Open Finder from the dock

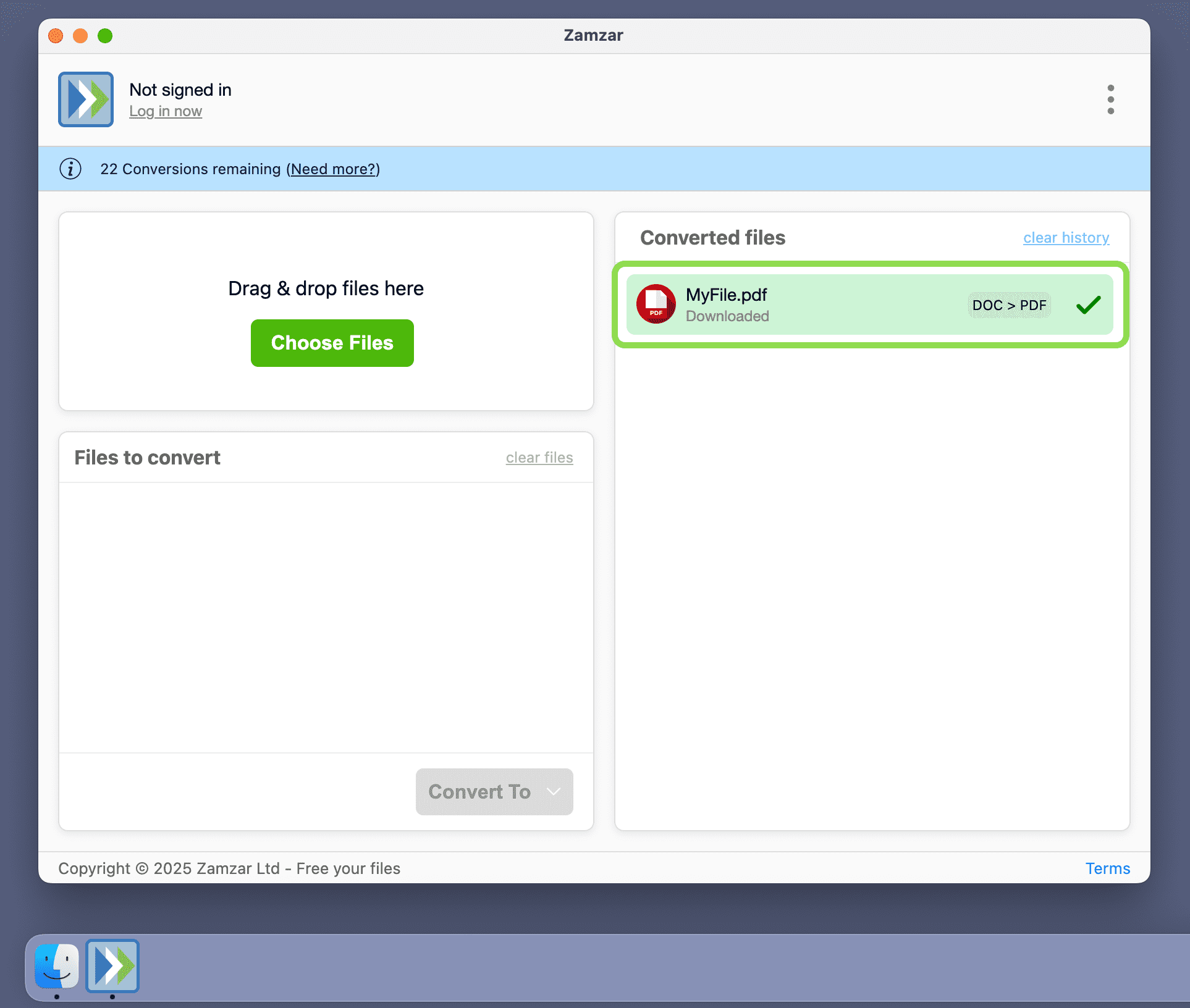56,965
